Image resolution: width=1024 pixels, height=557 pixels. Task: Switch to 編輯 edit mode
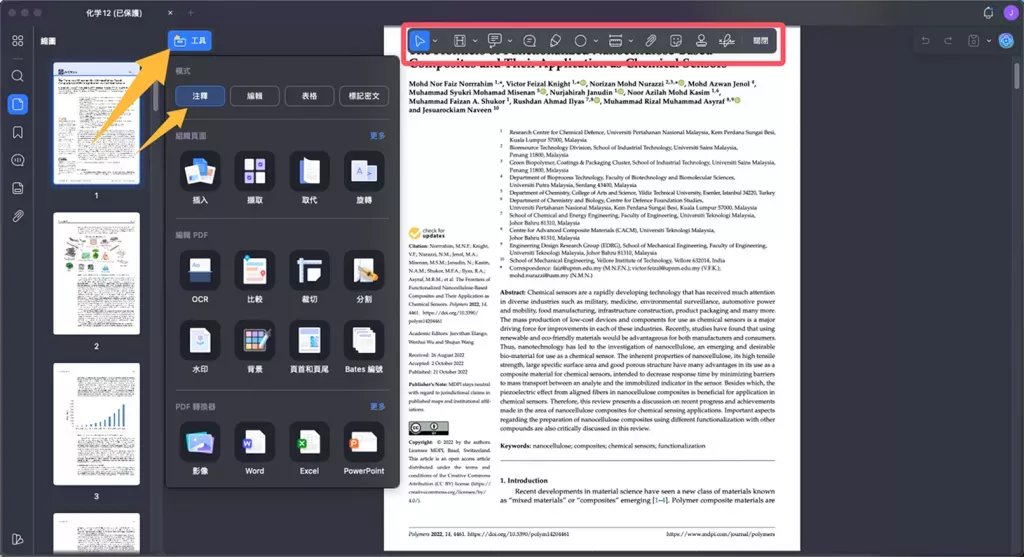pos(255,96)
